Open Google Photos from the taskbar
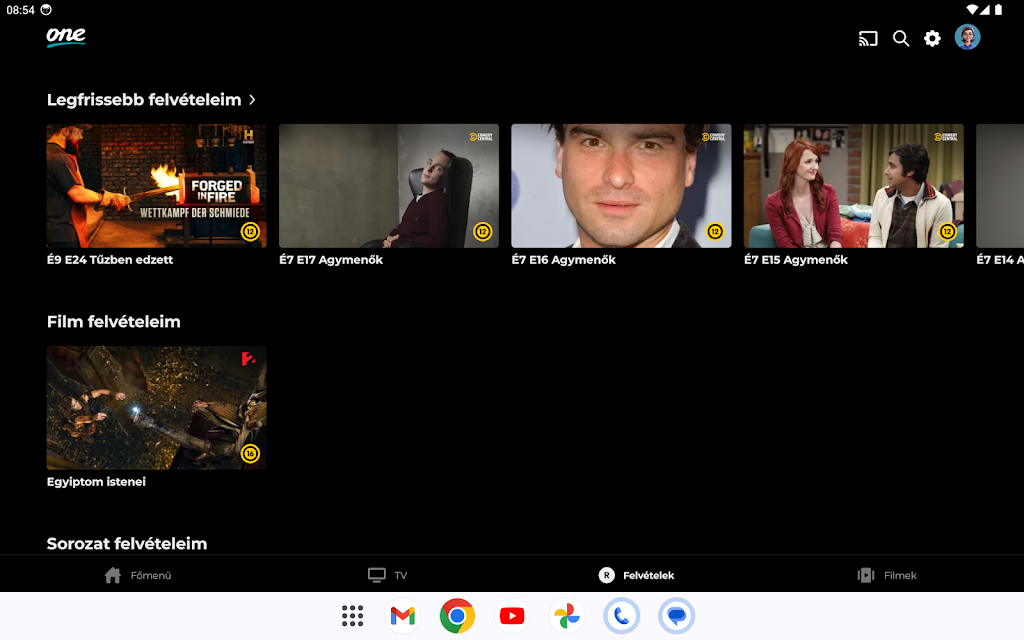Viewport: 1024px width, 640px height. (x=567, y=616)
